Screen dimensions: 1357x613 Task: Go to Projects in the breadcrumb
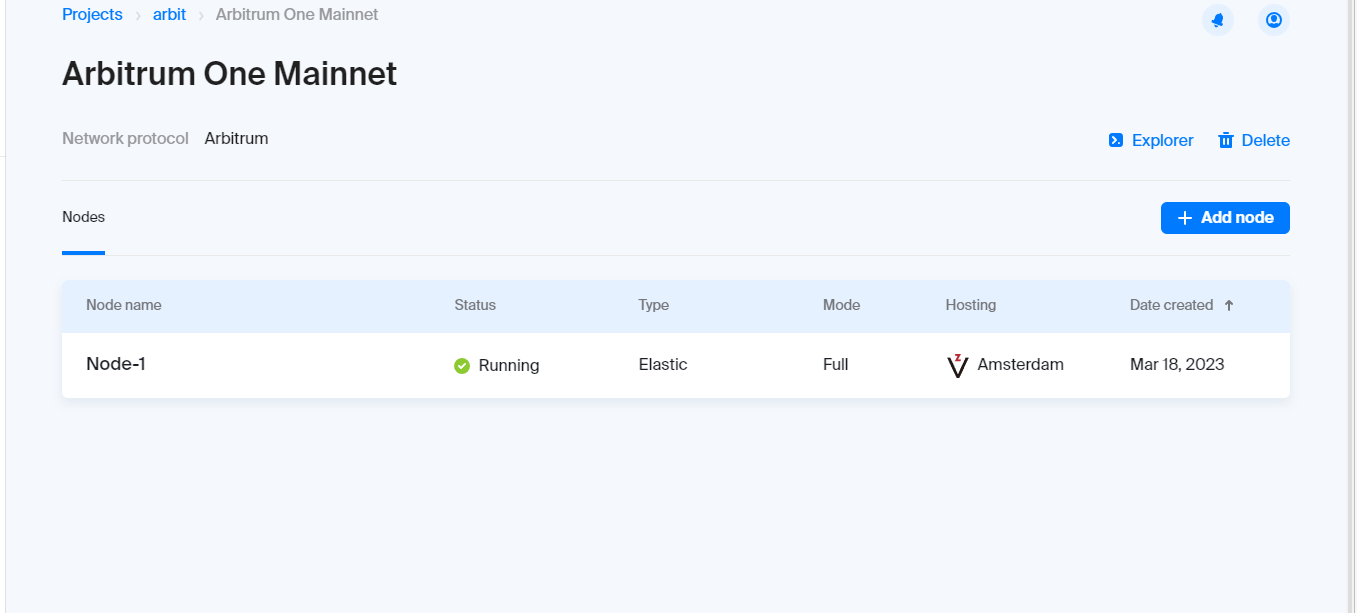(x=92, y=15)
